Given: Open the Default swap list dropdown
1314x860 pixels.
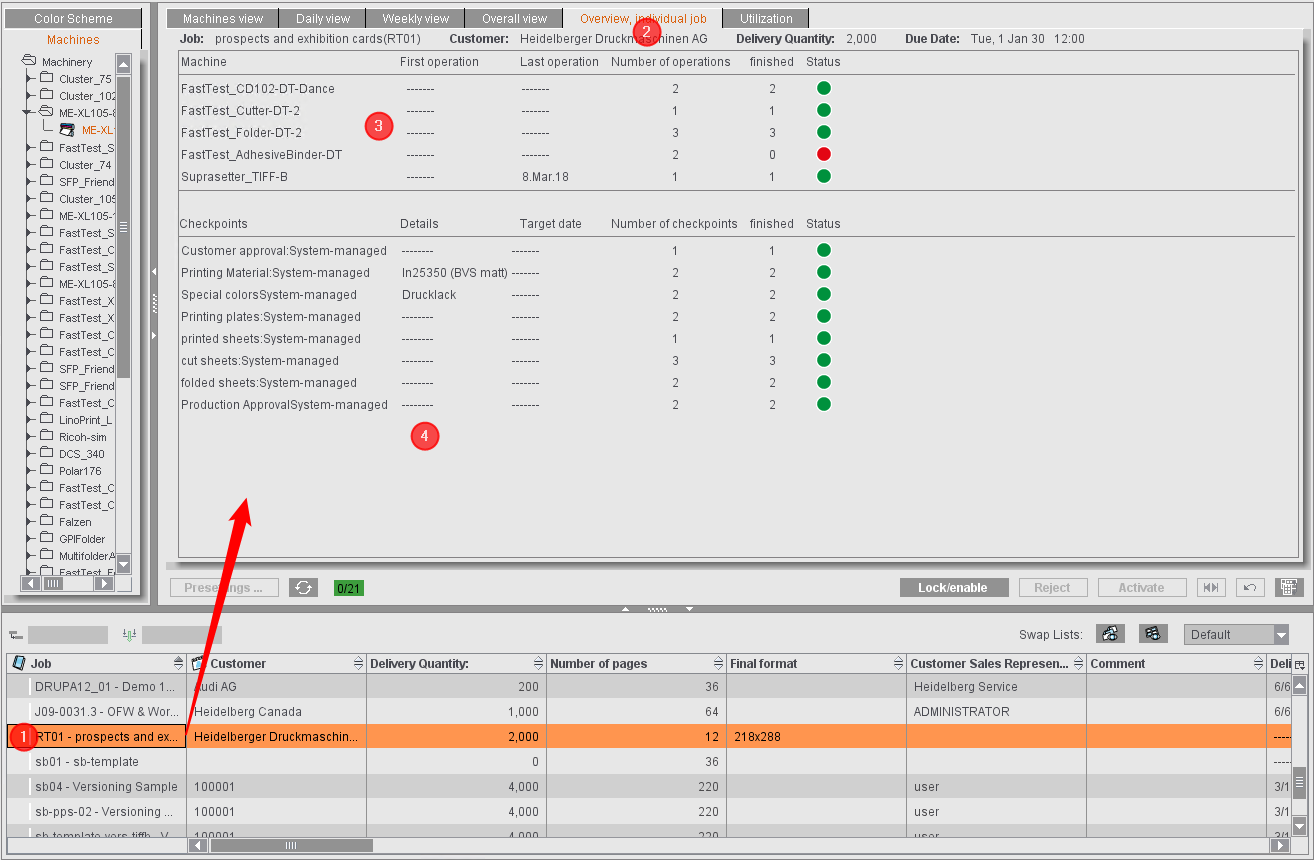Looking at the screenshot, I should [x=1236, y=634].
